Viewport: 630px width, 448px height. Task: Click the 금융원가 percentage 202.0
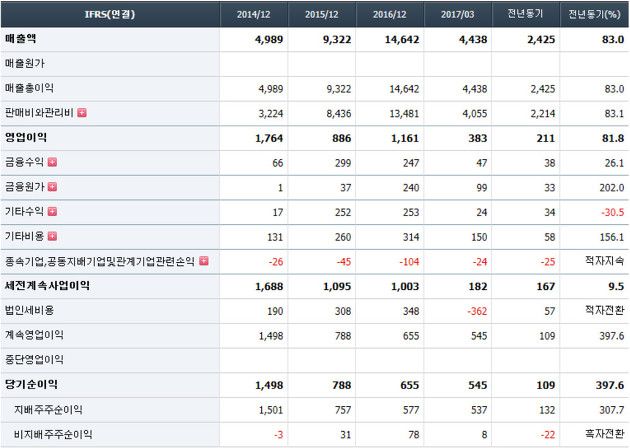tap(612, 188)
